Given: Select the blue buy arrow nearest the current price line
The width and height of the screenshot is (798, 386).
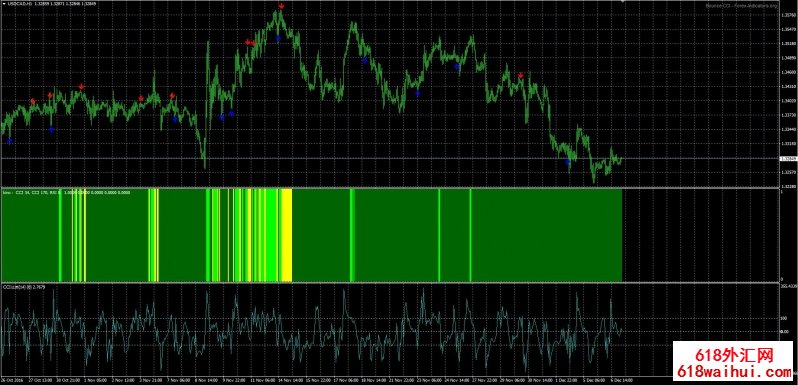Looking at the screenshot, I should 568,162.
